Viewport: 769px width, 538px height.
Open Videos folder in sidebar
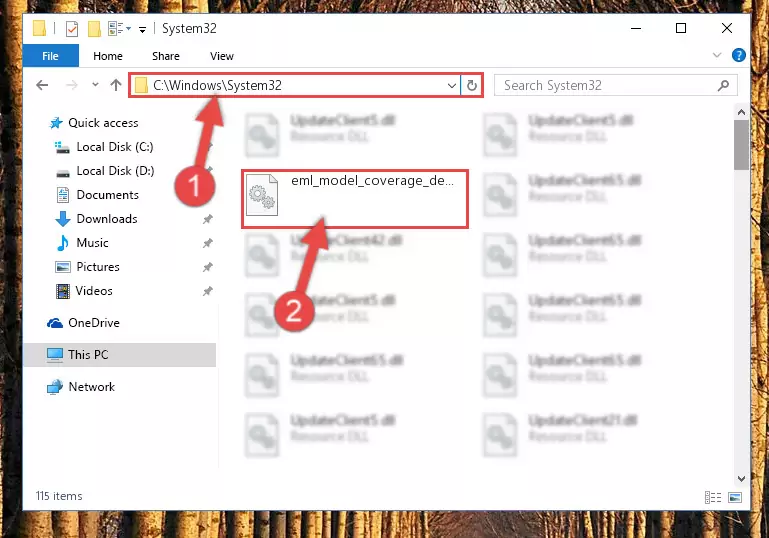[x=94, y=291]
